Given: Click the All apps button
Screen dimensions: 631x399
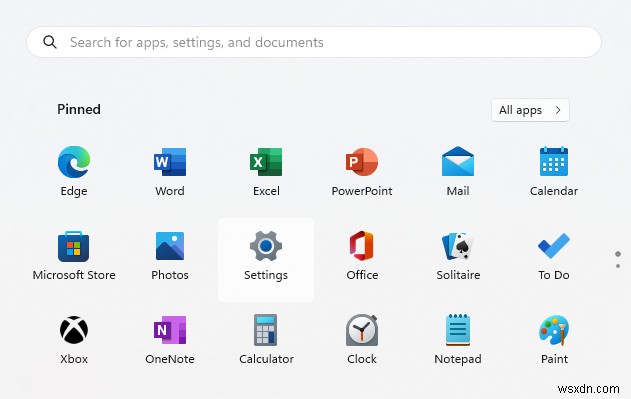Looking at the screenshot, I should [x=530, y=110].
